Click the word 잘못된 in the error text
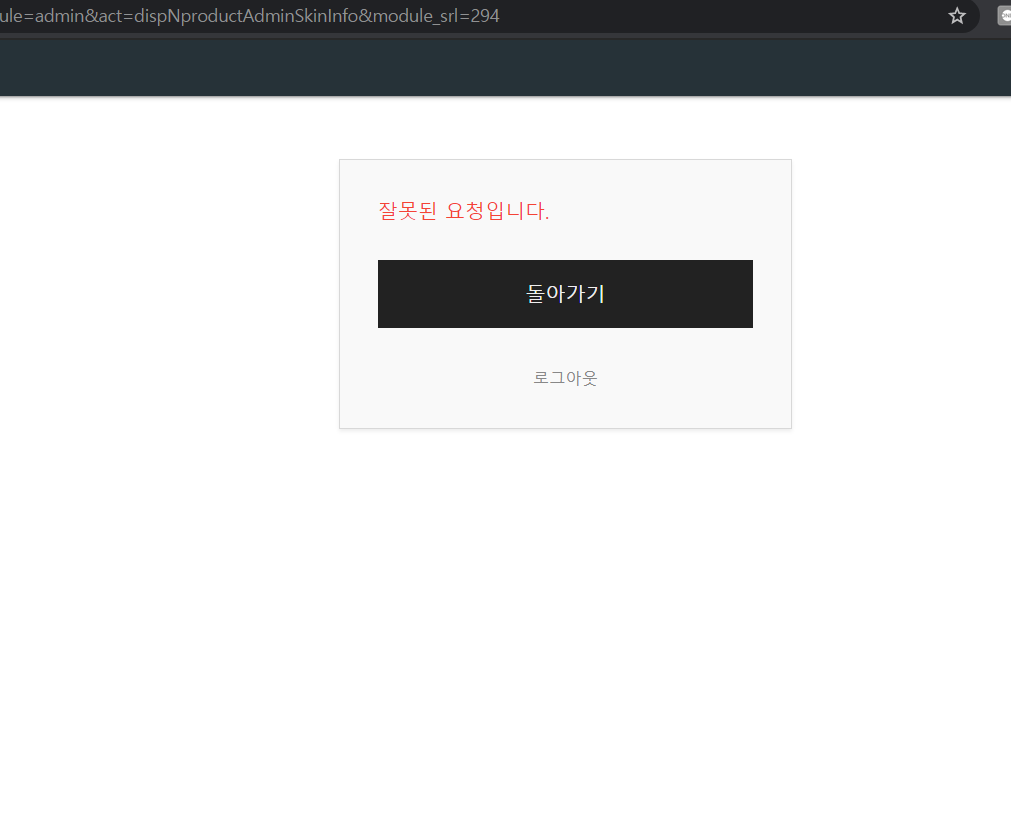The width and height of the screenshot is (1011, 820). 407,211
